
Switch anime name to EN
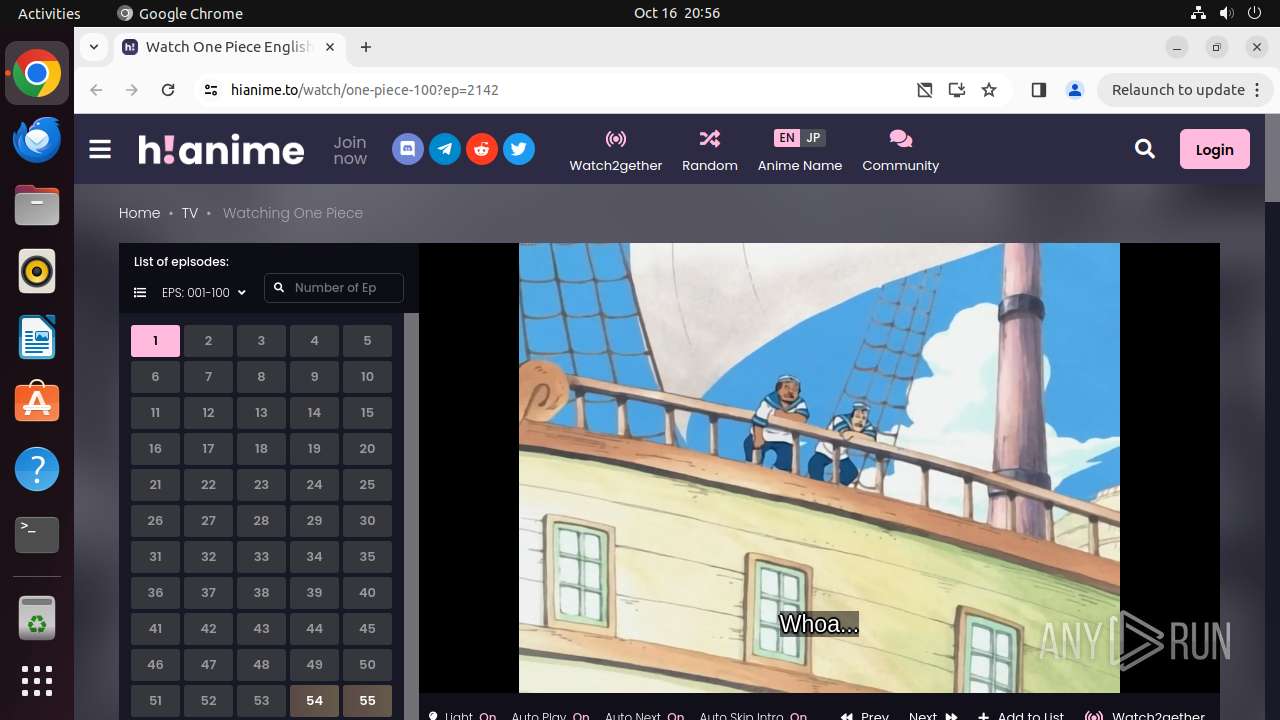coord(787,138)
